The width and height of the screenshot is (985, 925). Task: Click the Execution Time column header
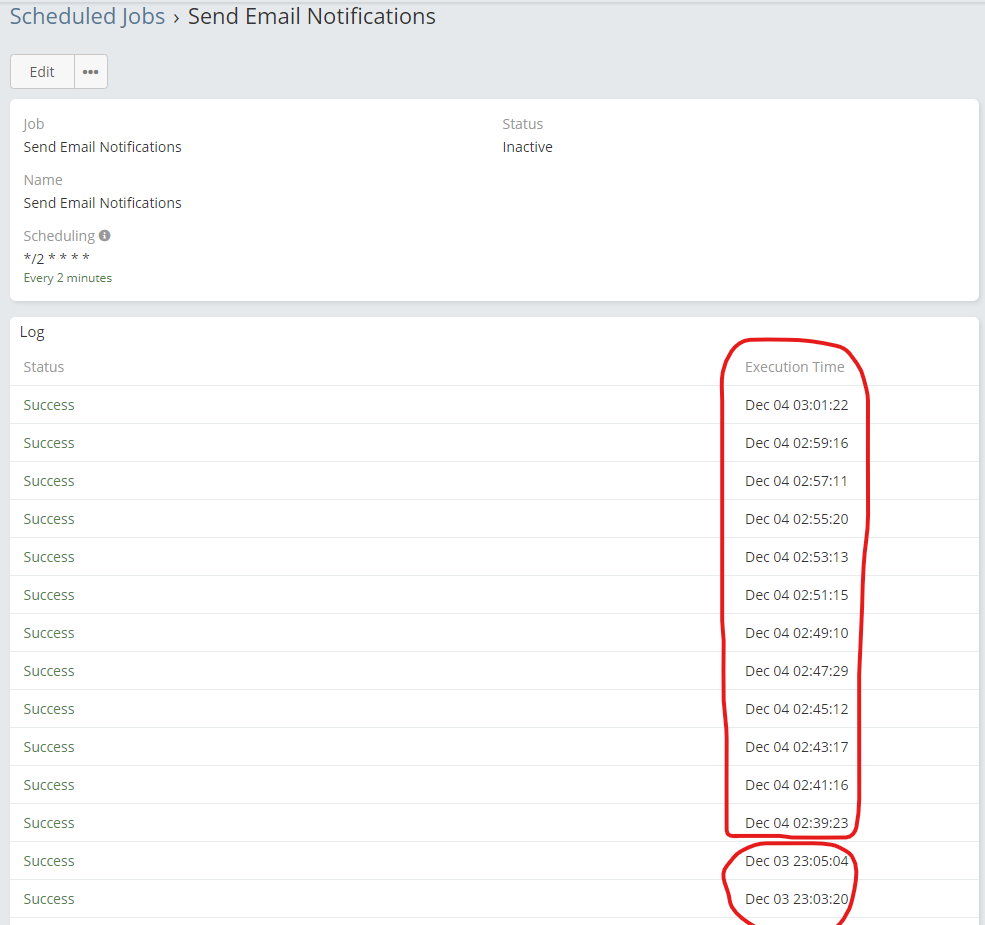coord(794,367)
